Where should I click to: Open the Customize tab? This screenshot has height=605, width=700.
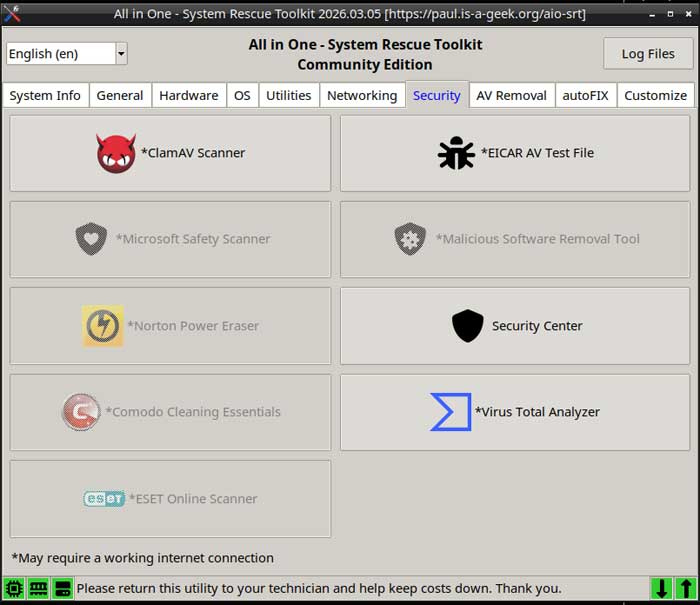coord(655,96)
